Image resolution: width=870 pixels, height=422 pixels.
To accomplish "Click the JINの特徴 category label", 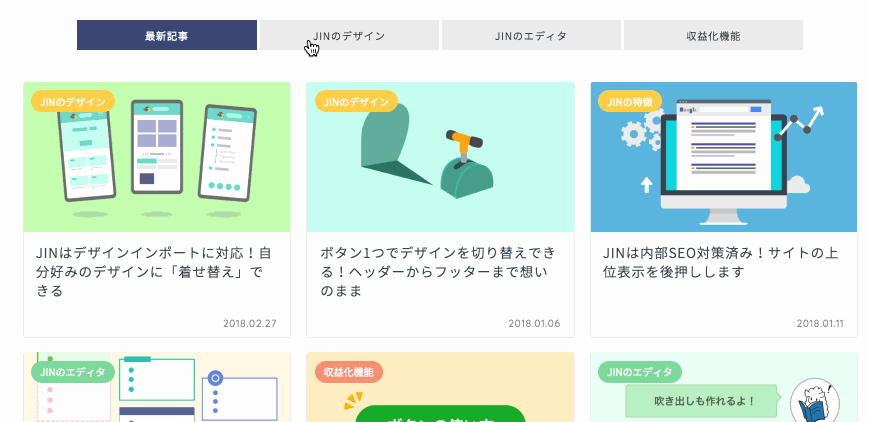I will tap(630, 101).
